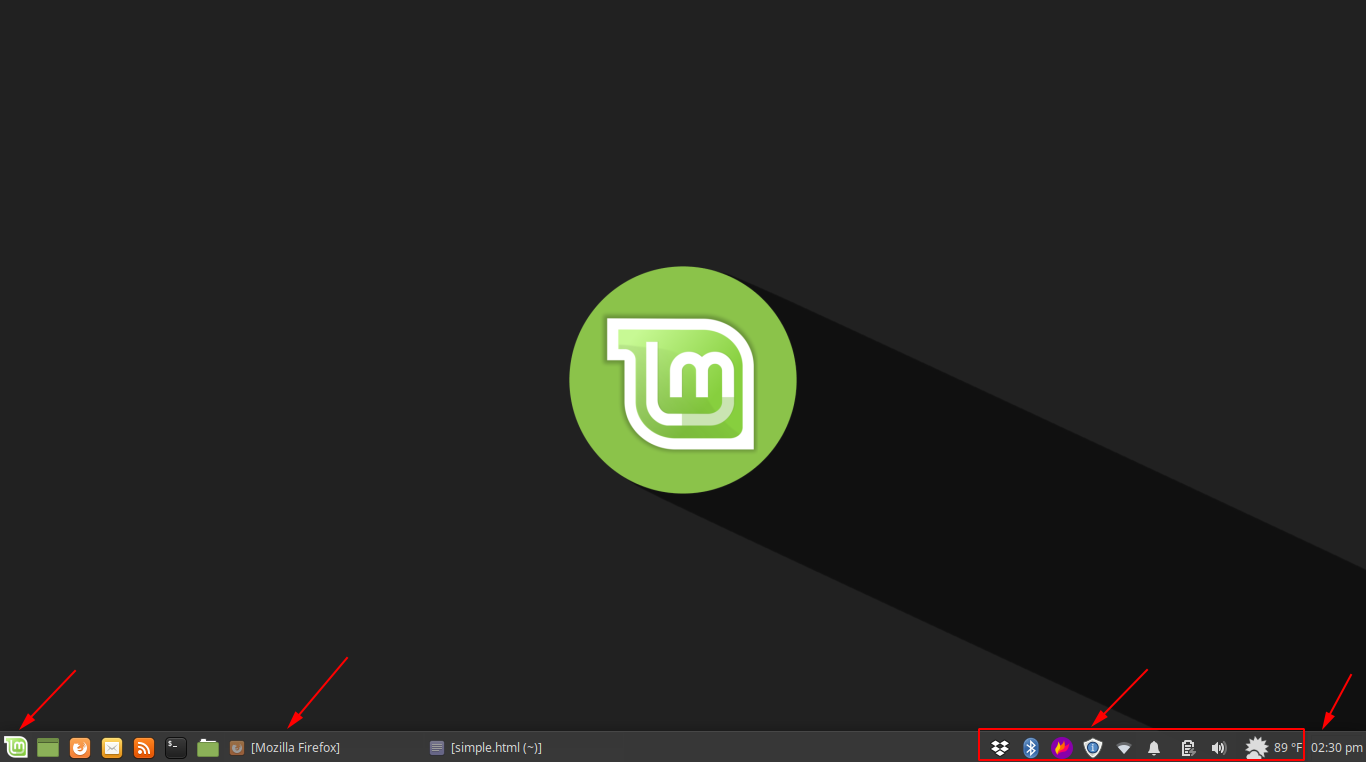Screen dimensions: 1366x762
Task: Open the email client from the panel
Action: (x=111, y=747)
